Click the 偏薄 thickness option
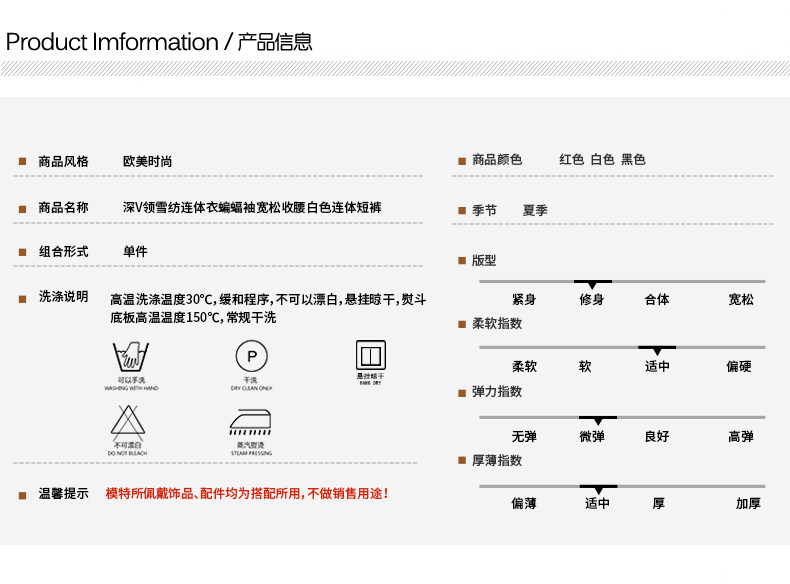790x584 pixels. pos(524,503)
